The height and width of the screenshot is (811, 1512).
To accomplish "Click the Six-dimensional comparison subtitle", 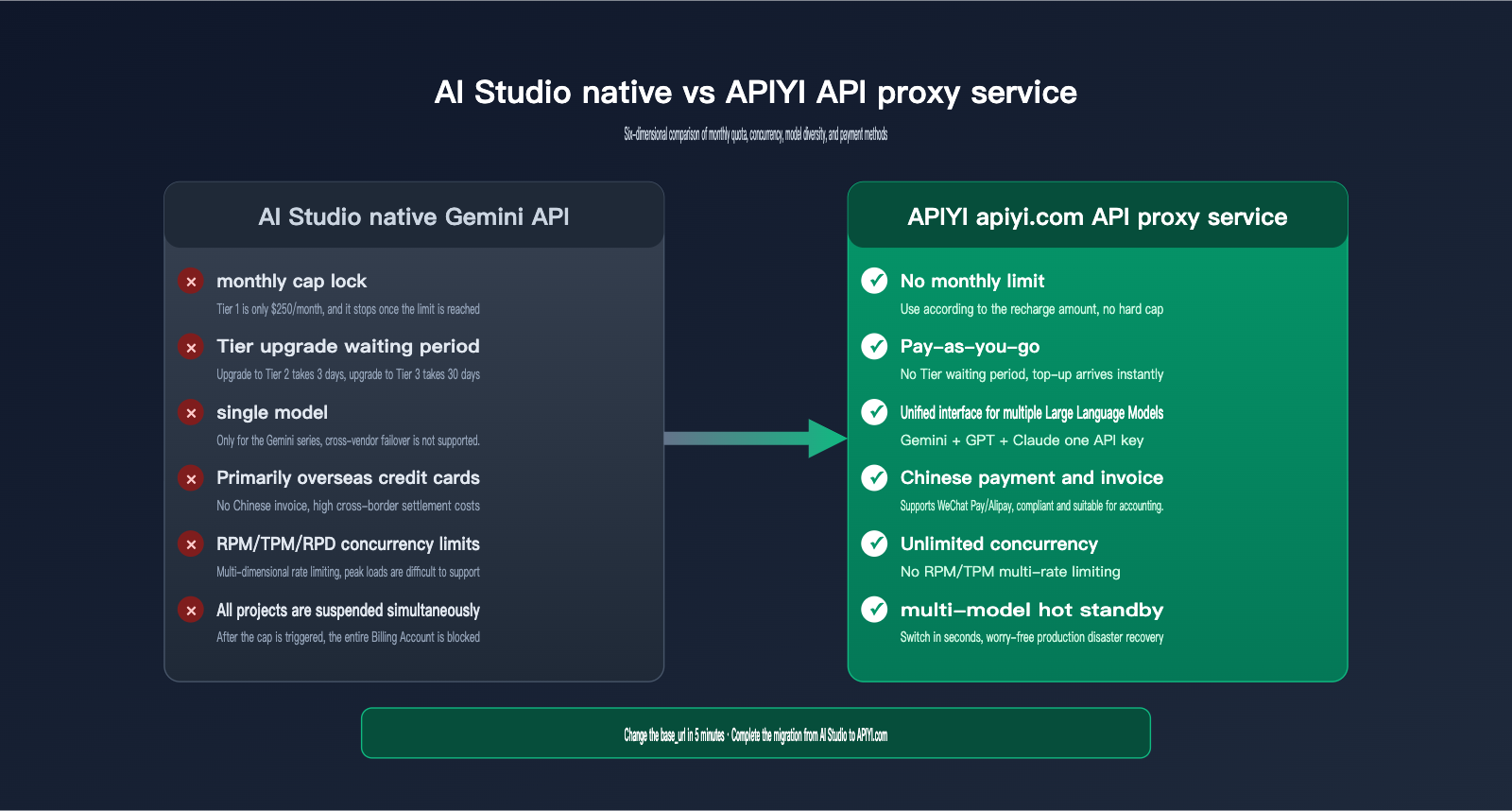I will click(756, 134).
